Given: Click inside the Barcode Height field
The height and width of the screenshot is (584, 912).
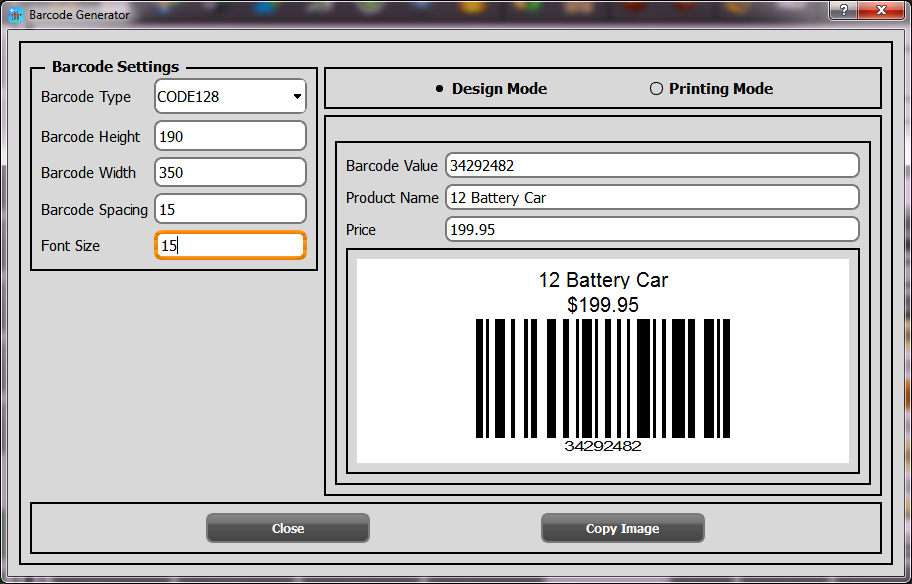Looking at the screenshot, I should tap(229, 136).
